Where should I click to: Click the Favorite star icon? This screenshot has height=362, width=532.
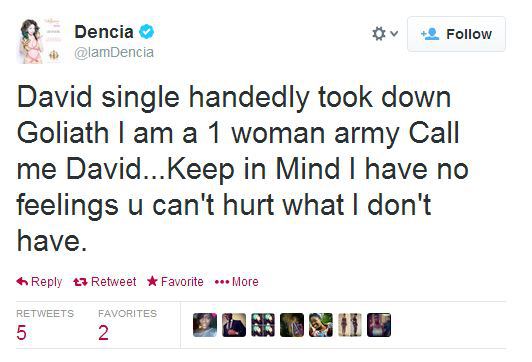pyautogui.click(x=152, y=281)
